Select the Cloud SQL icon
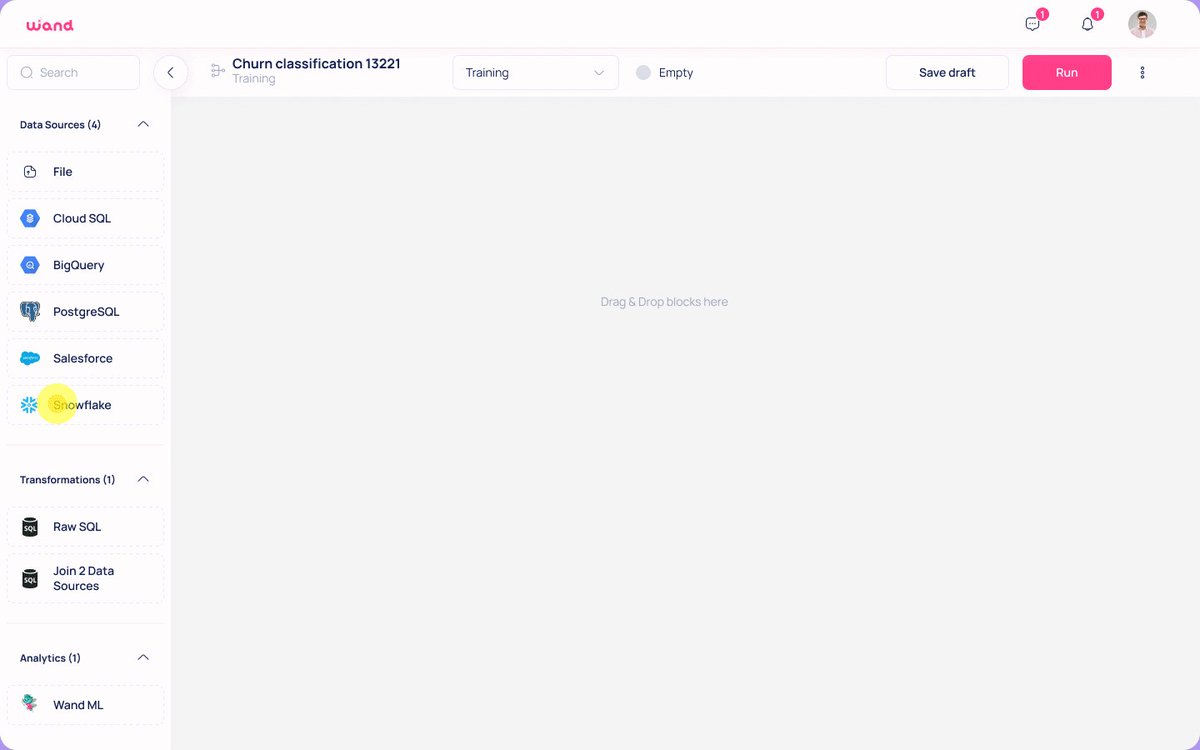 click(x=30, y=218)
